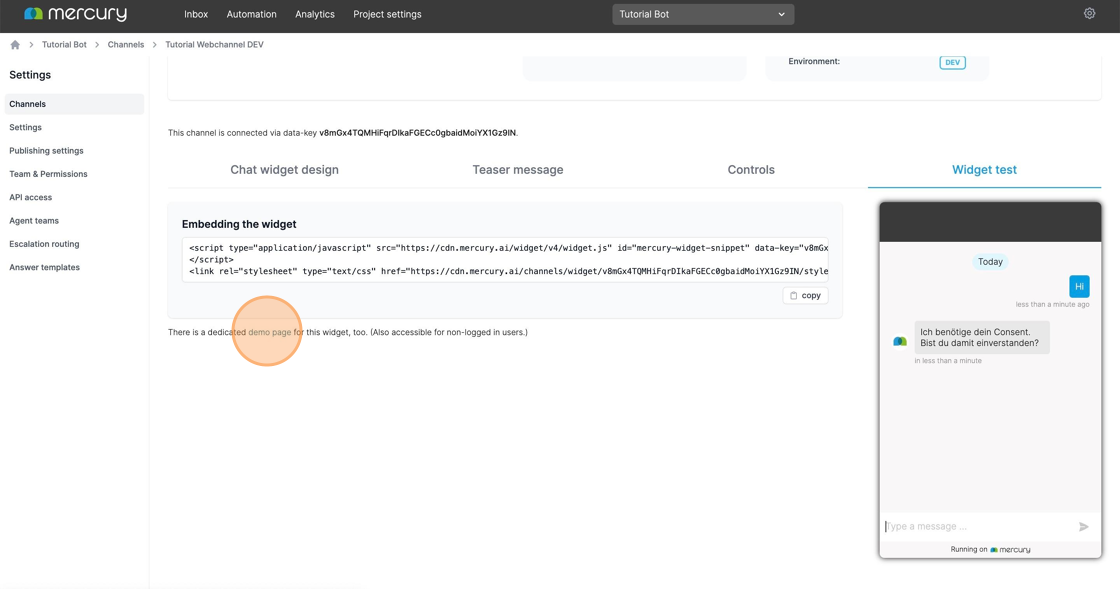Open Team & Permissions in sidebar
Image resolution: width=1120 pixels, height=589 pixels.
(49, 174)
